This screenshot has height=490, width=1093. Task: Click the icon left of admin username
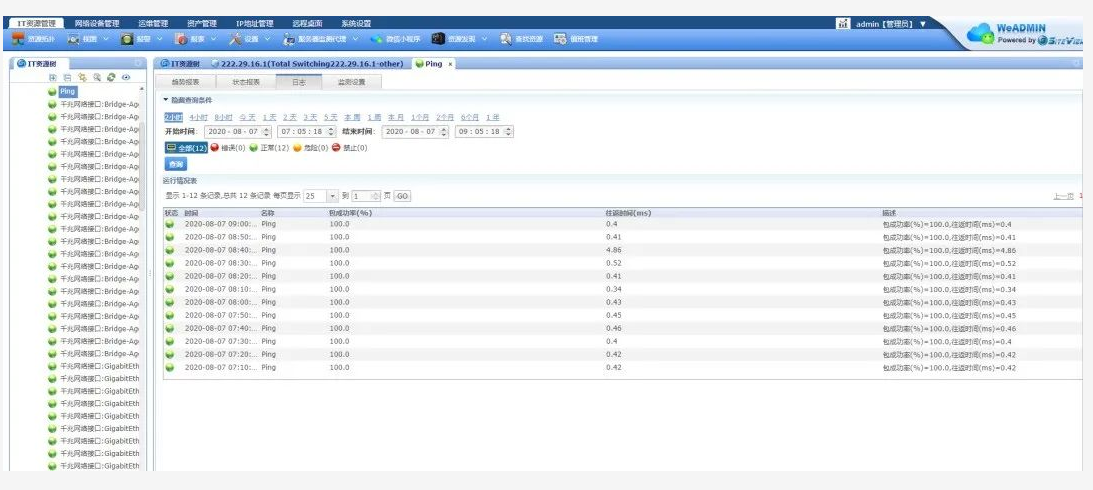tap(843, 24)
